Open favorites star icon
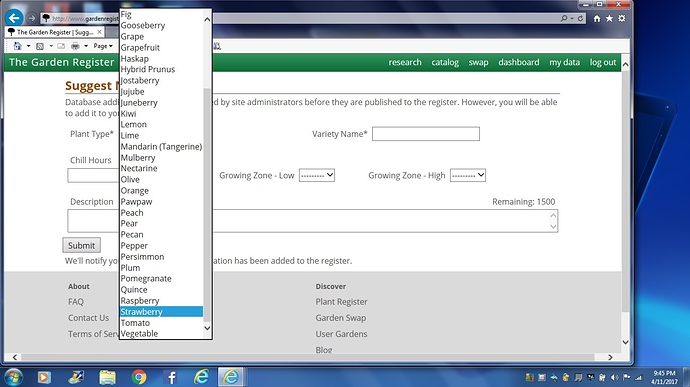The width and height of the screenshot is (690, 387). coord(609,18)
